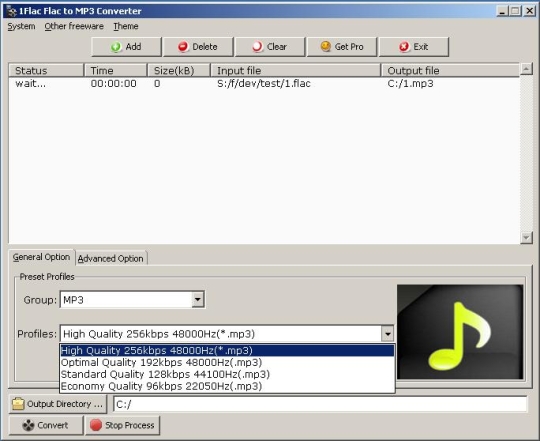Click the Output Directory button label
Screen dimensions: 540x441
[x=65, y=404]
